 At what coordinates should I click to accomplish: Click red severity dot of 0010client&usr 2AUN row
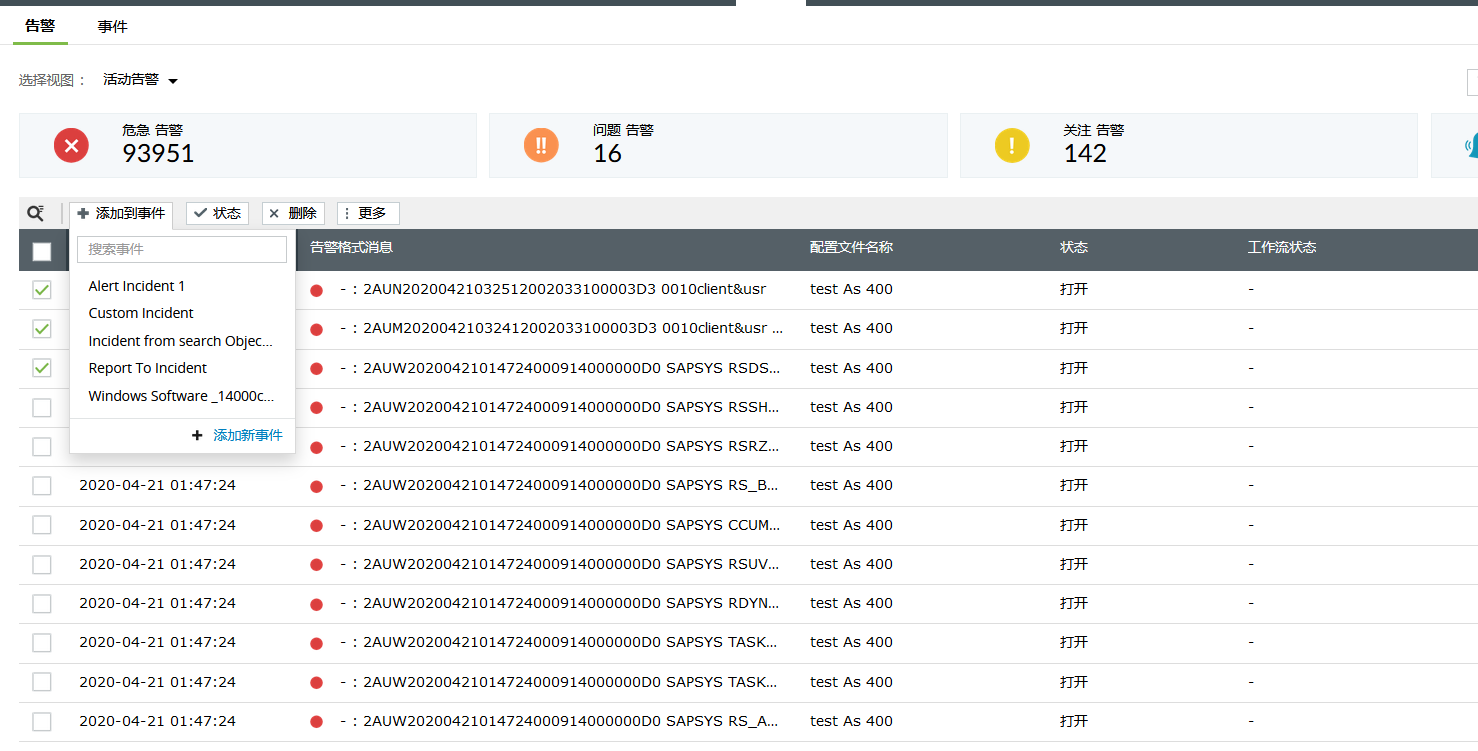(x=317, y=290)
